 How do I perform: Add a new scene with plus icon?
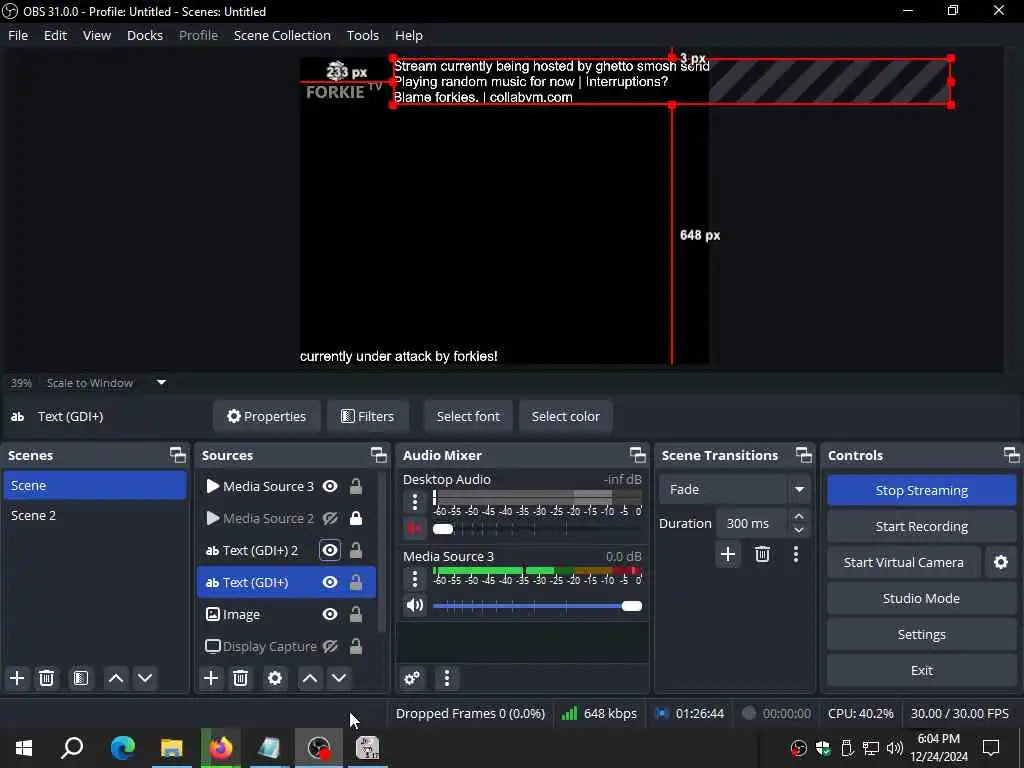click(17, 678)
